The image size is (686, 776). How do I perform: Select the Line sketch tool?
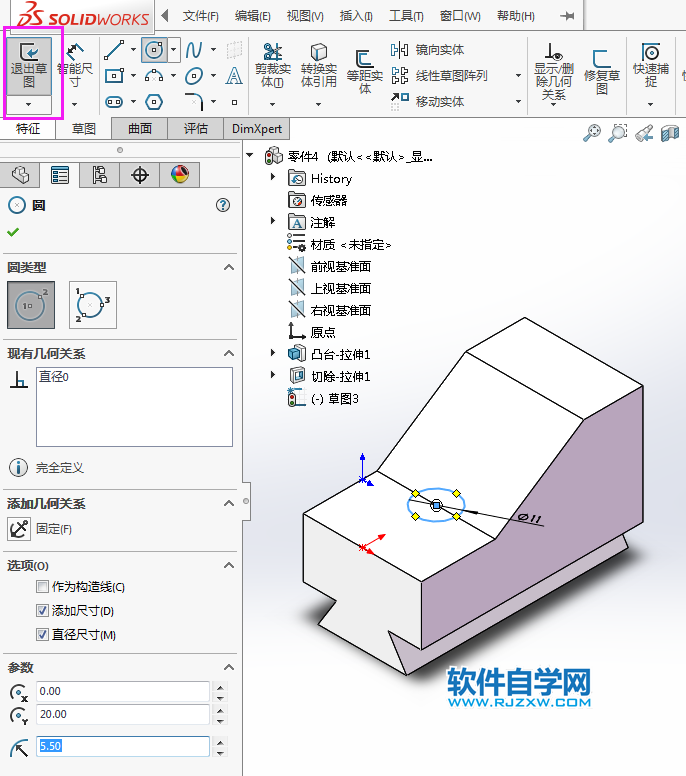click(114, 50)
